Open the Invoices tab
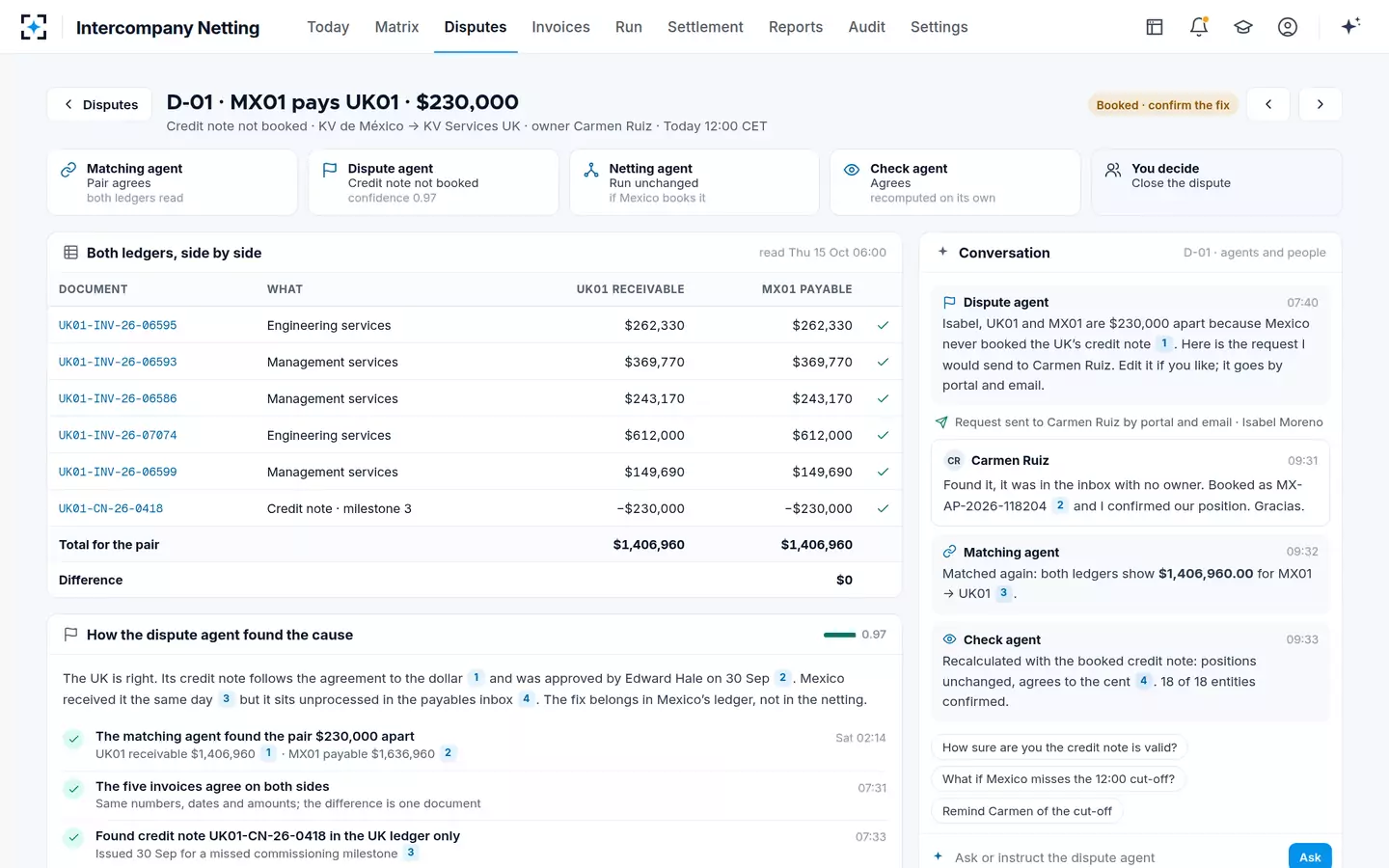Image resolution: width=1389 pixels, height=868 pixels. 560,27
